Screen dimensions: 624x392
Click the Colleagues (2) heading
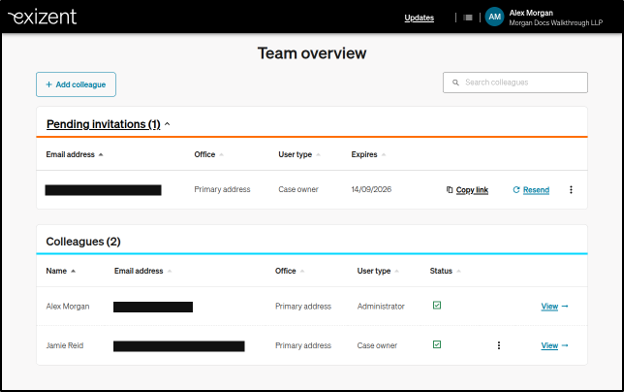coord(83,242)
